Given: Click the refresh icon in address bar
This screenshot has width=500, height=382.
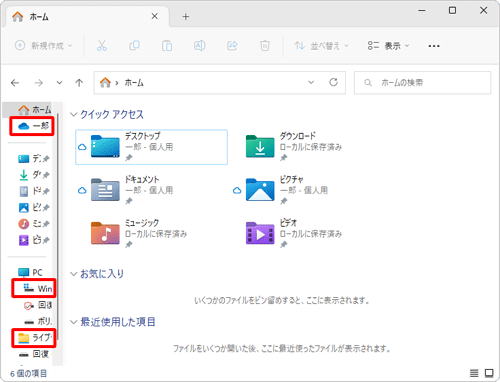Looking at the screenshot, I should pyautogui.click(x=334, y=82).
